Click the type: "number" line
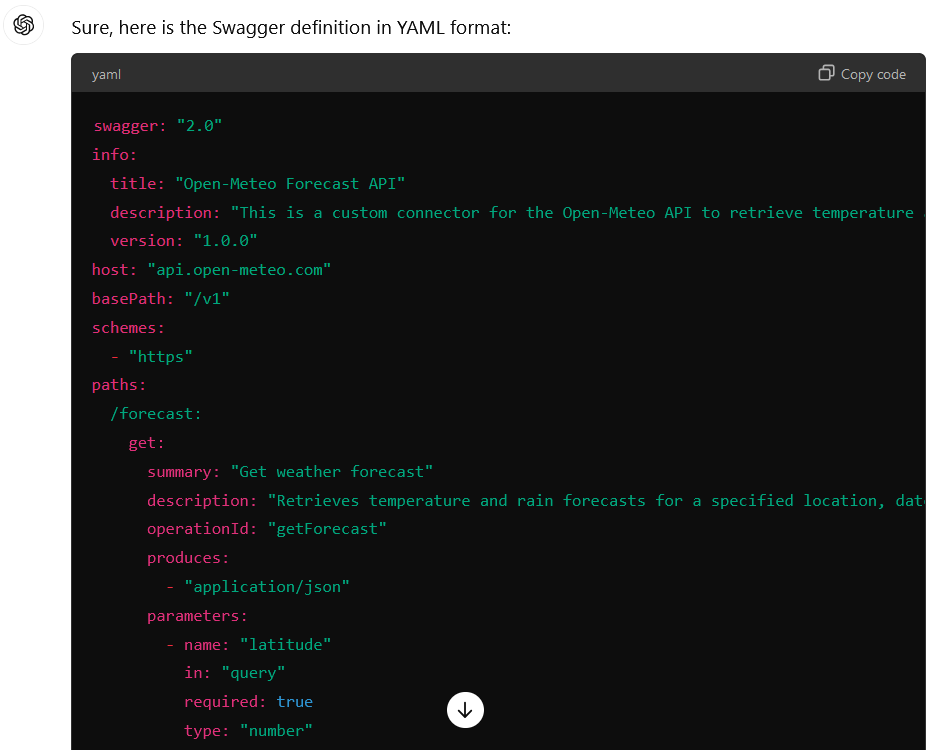The height and width of the screenshot is (750, 939). click(x=249, y=731)
